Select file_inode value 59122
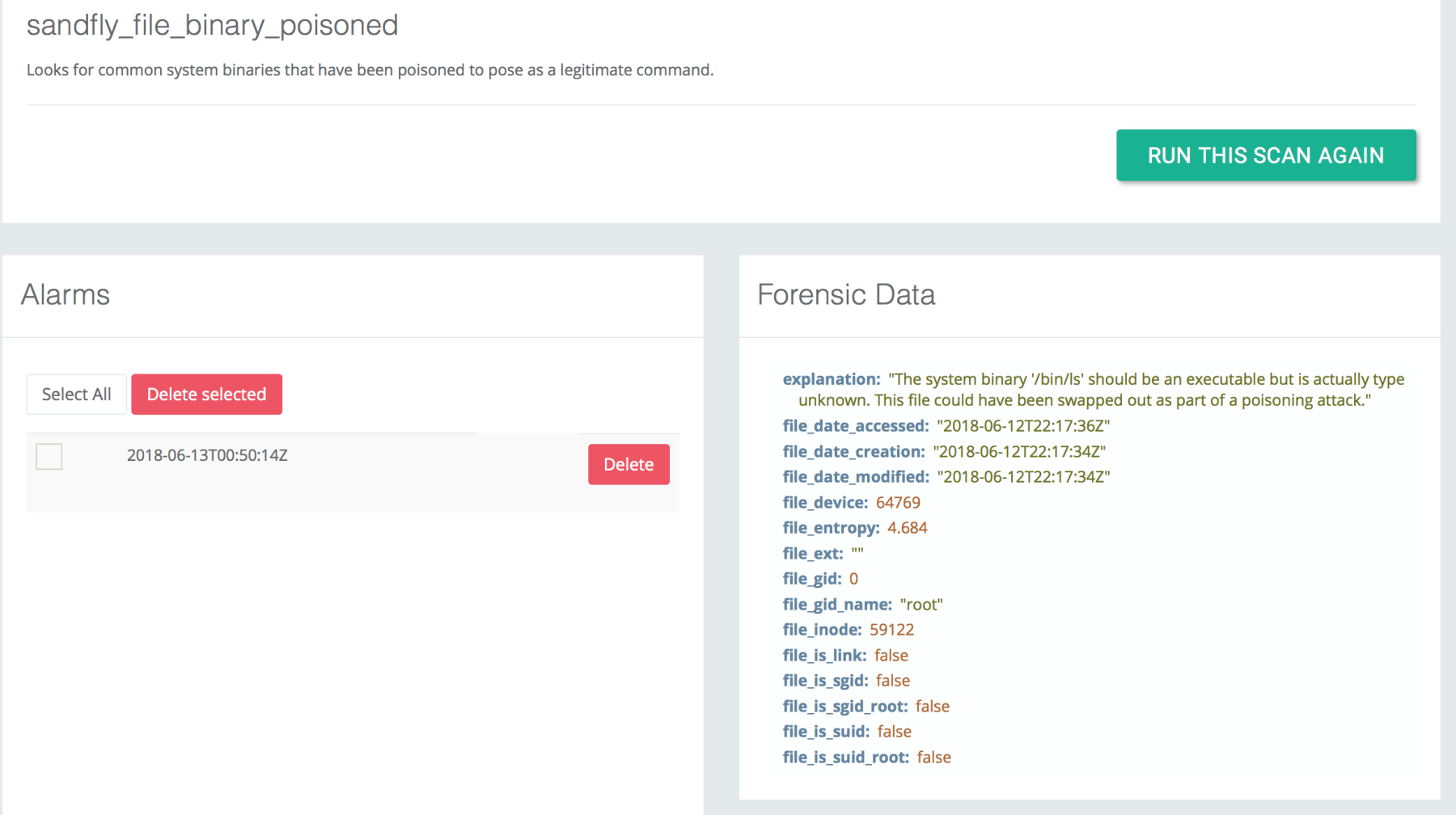This screenshot has height=815, width=1456. click(891, 630)
